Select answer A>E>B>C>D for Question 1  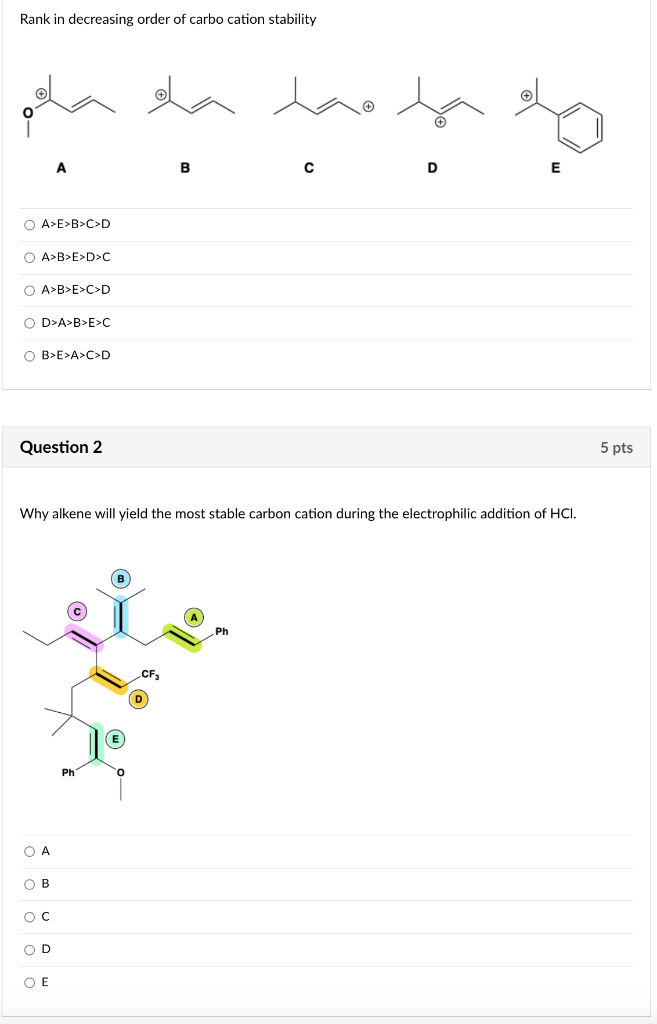click(x=31, y=224)
